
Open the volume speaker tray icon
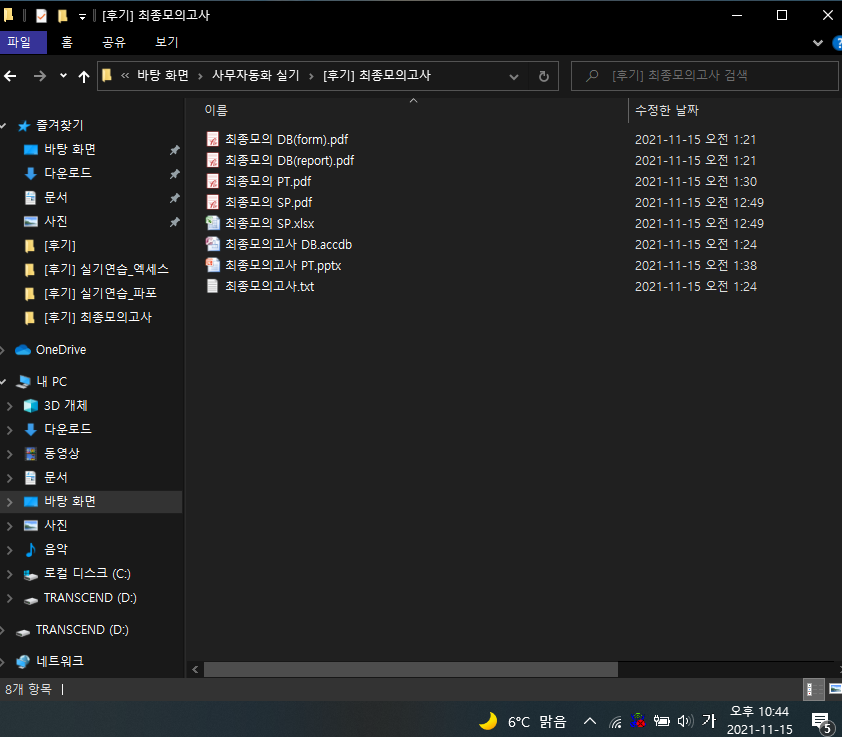(685, 721)
